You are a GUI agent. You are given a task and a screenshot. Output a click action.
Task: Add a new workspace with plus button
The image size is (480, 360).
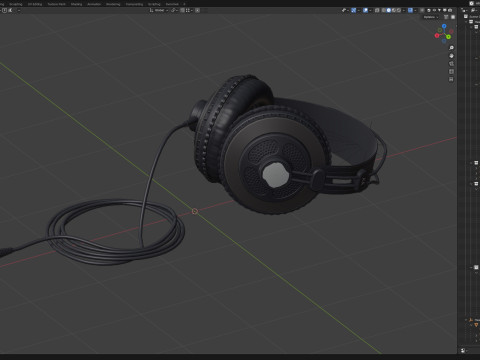tap(184, 4)
